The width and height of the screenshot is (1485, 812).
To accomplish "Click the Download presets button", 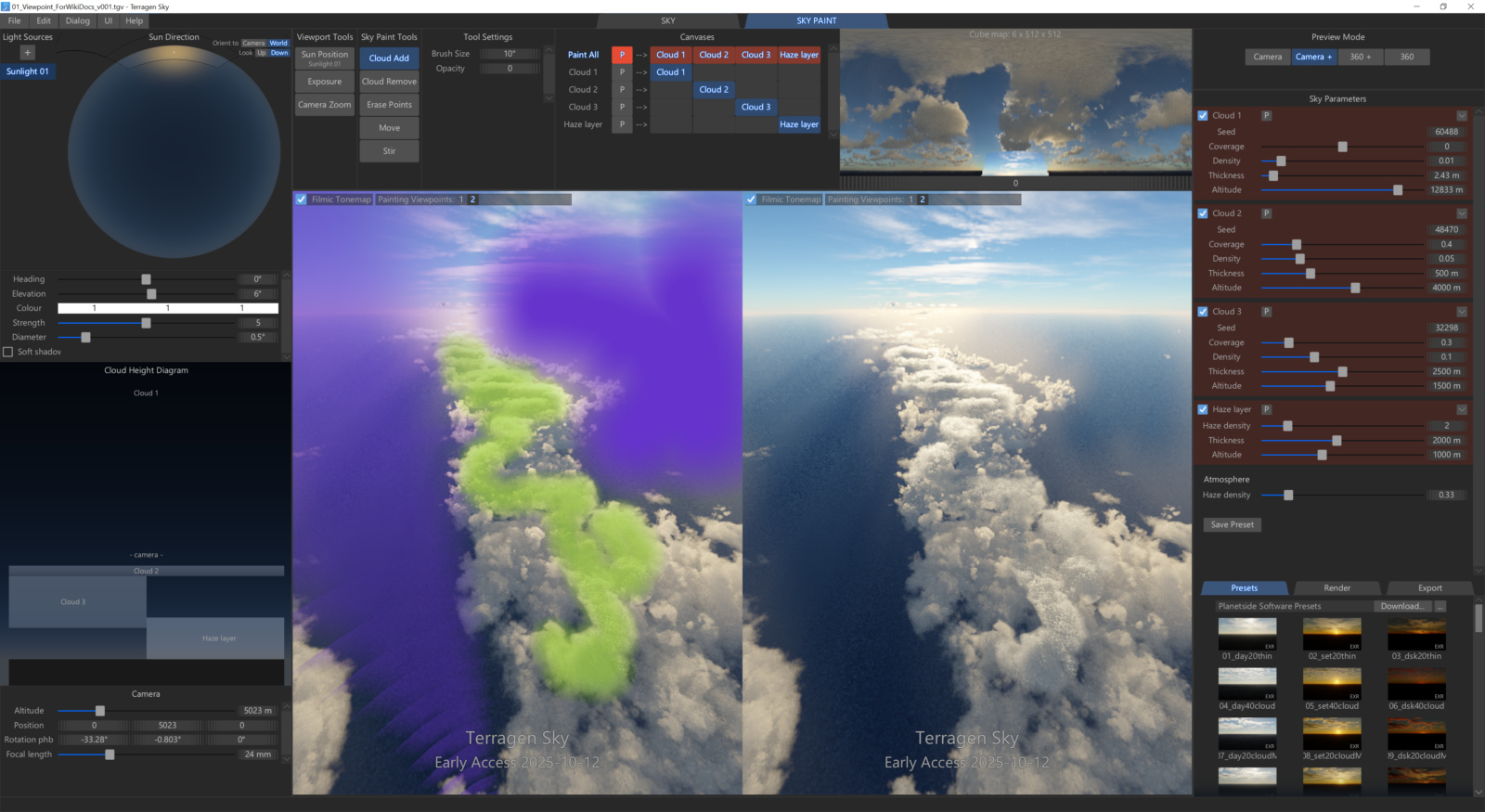I will (x=1401, y=606).
